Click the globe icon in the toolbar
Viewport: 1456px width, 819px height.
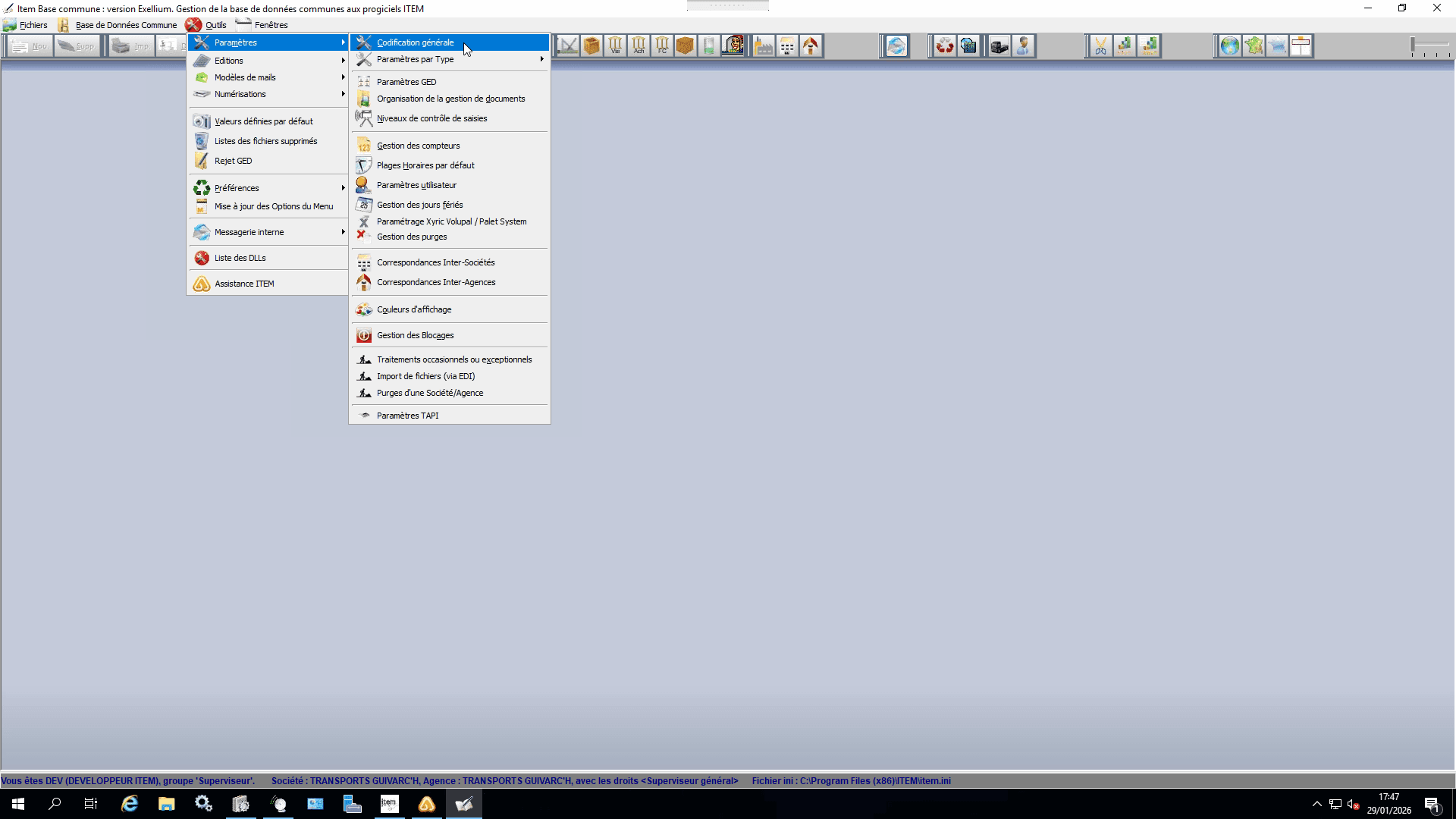coord(1229,46)
